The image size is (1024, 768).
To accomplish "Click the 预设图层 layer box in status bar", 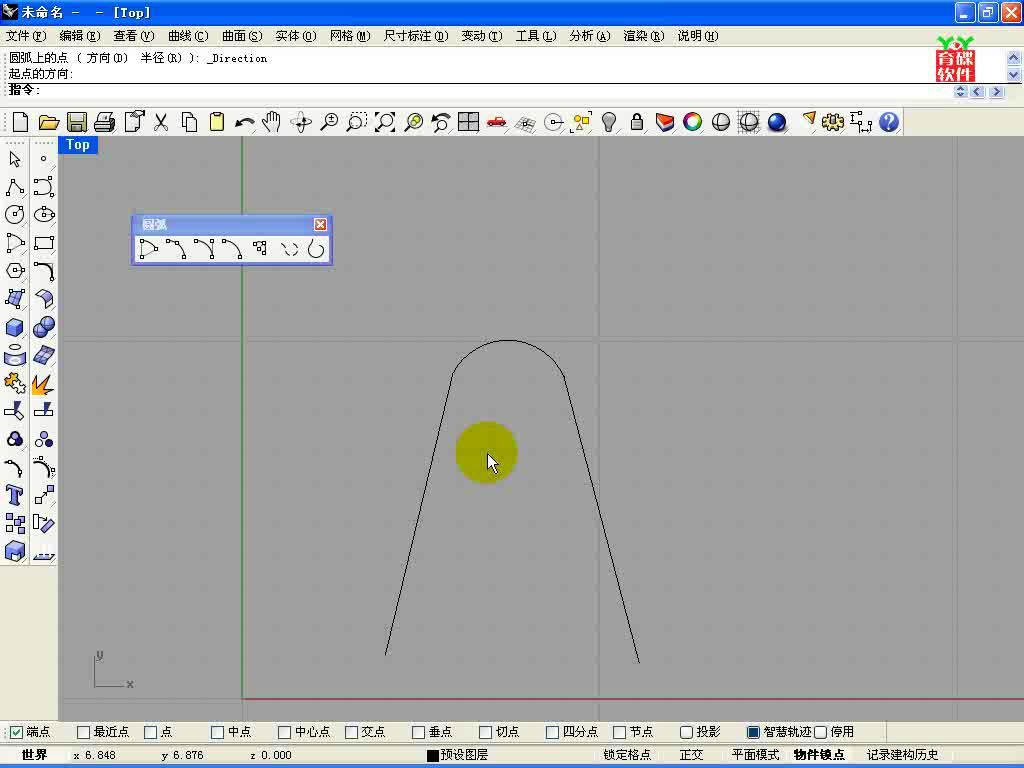I will (458, 755).
